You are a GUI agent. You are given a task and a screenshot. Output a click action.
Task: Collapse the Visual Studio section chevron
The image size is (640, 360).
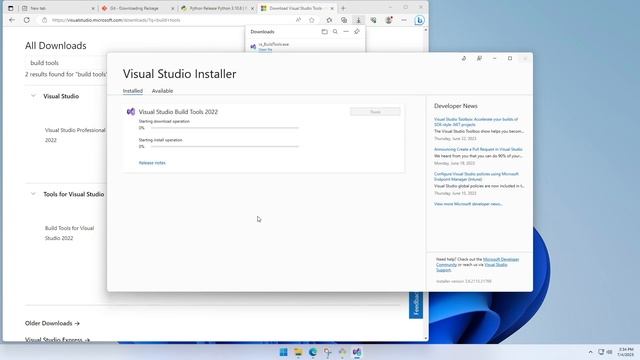pyautogui.click(x=33, y=96)
